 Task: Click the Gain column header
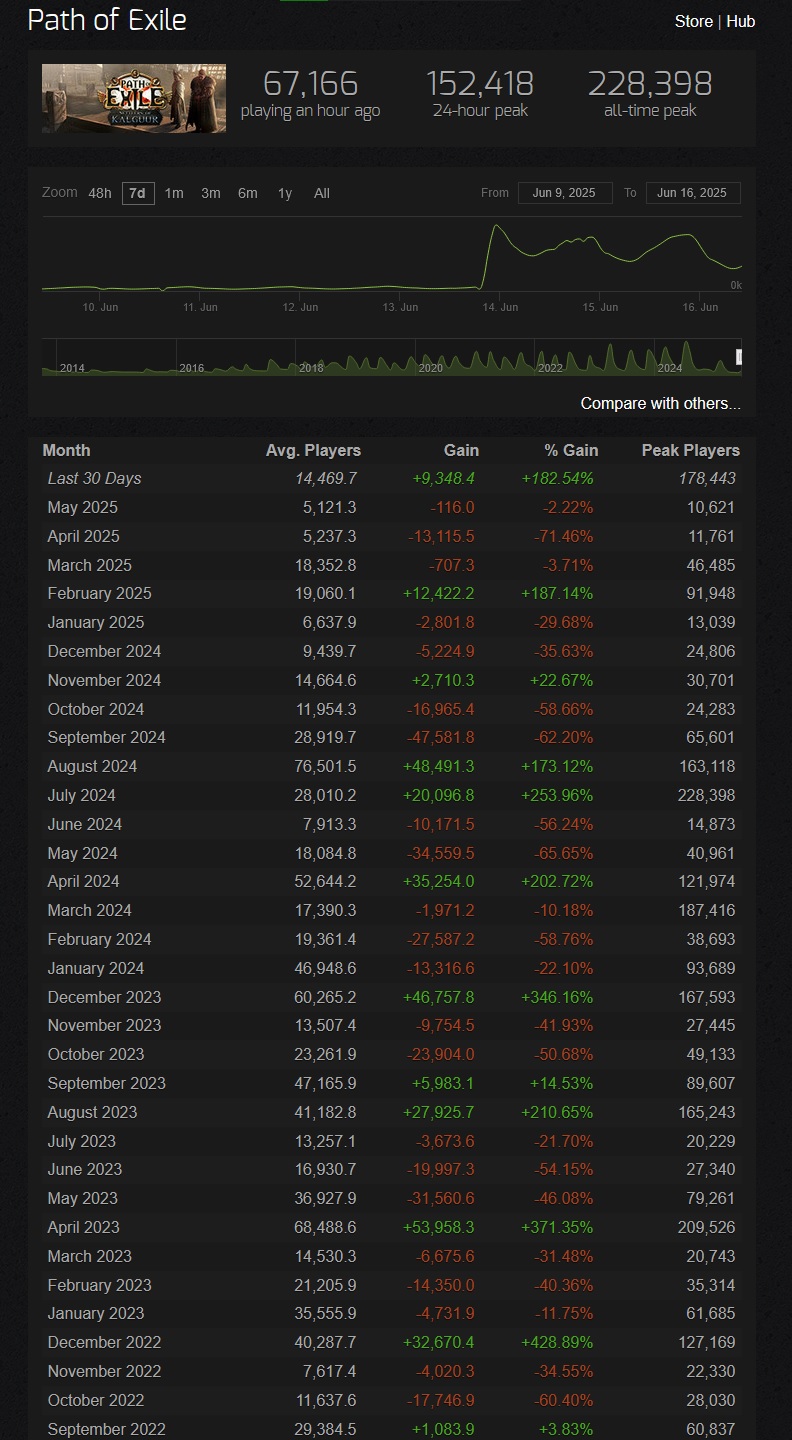coord(461,450)
